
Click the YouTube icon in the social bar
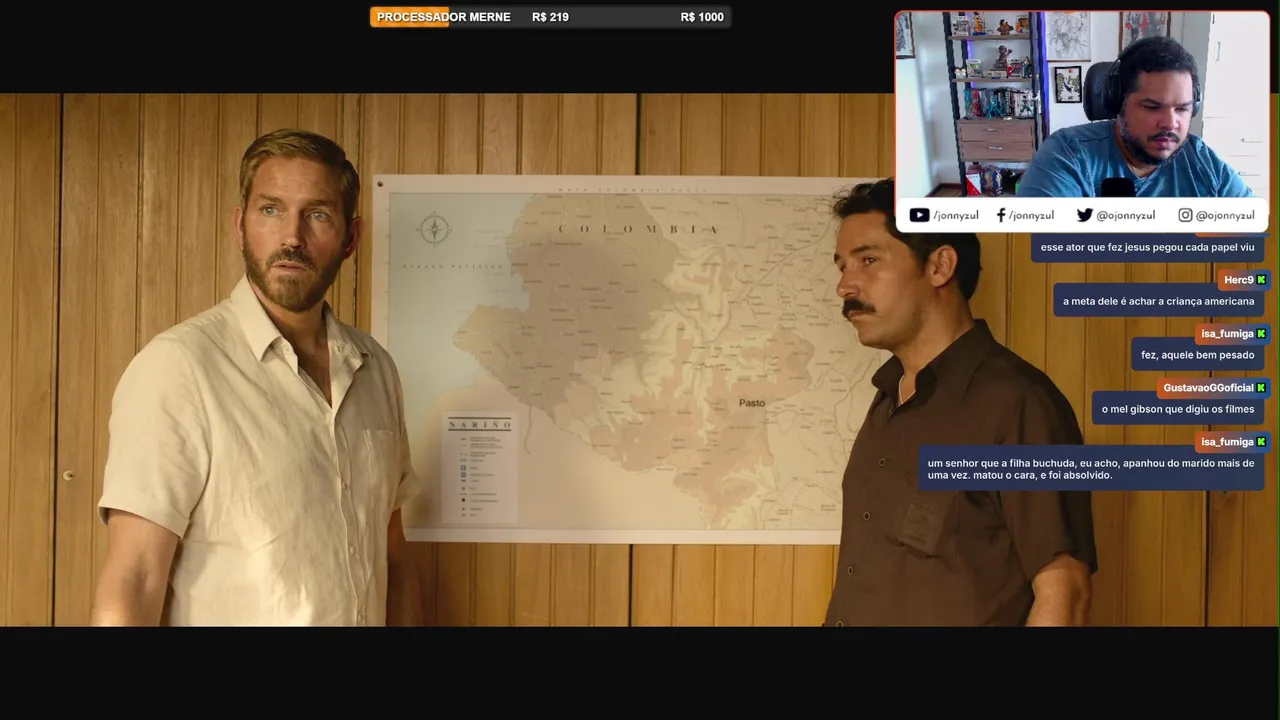pyautogui.click(x=919, y=215)
